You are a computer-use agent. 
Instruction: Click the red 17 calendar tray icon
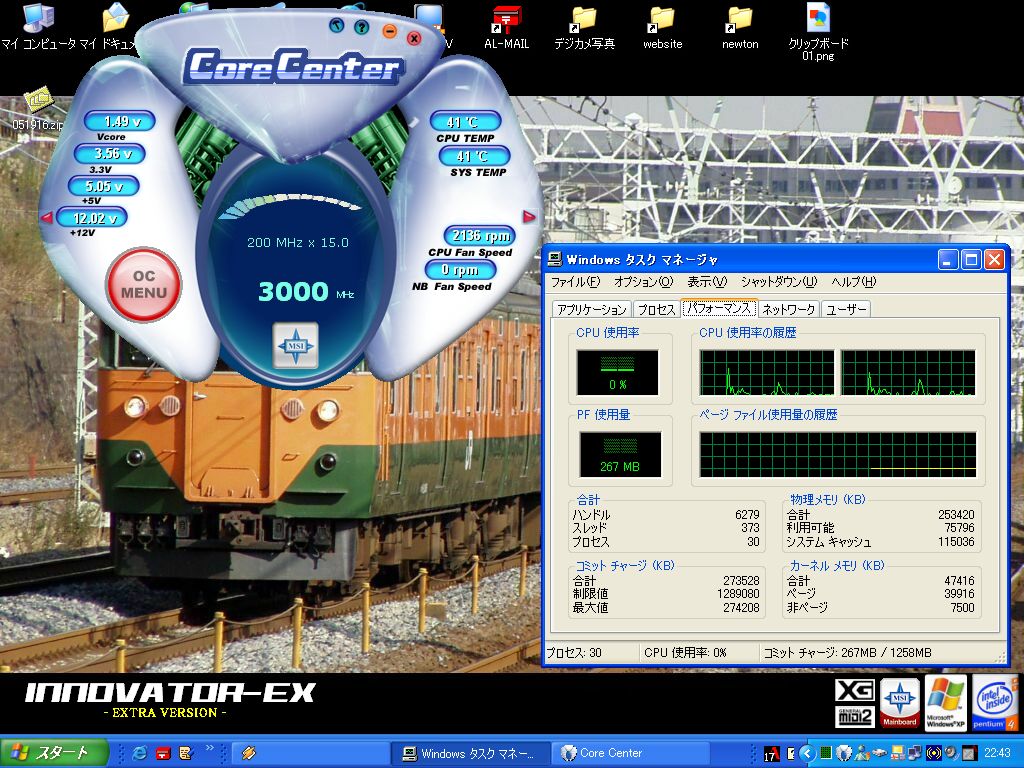771,754
